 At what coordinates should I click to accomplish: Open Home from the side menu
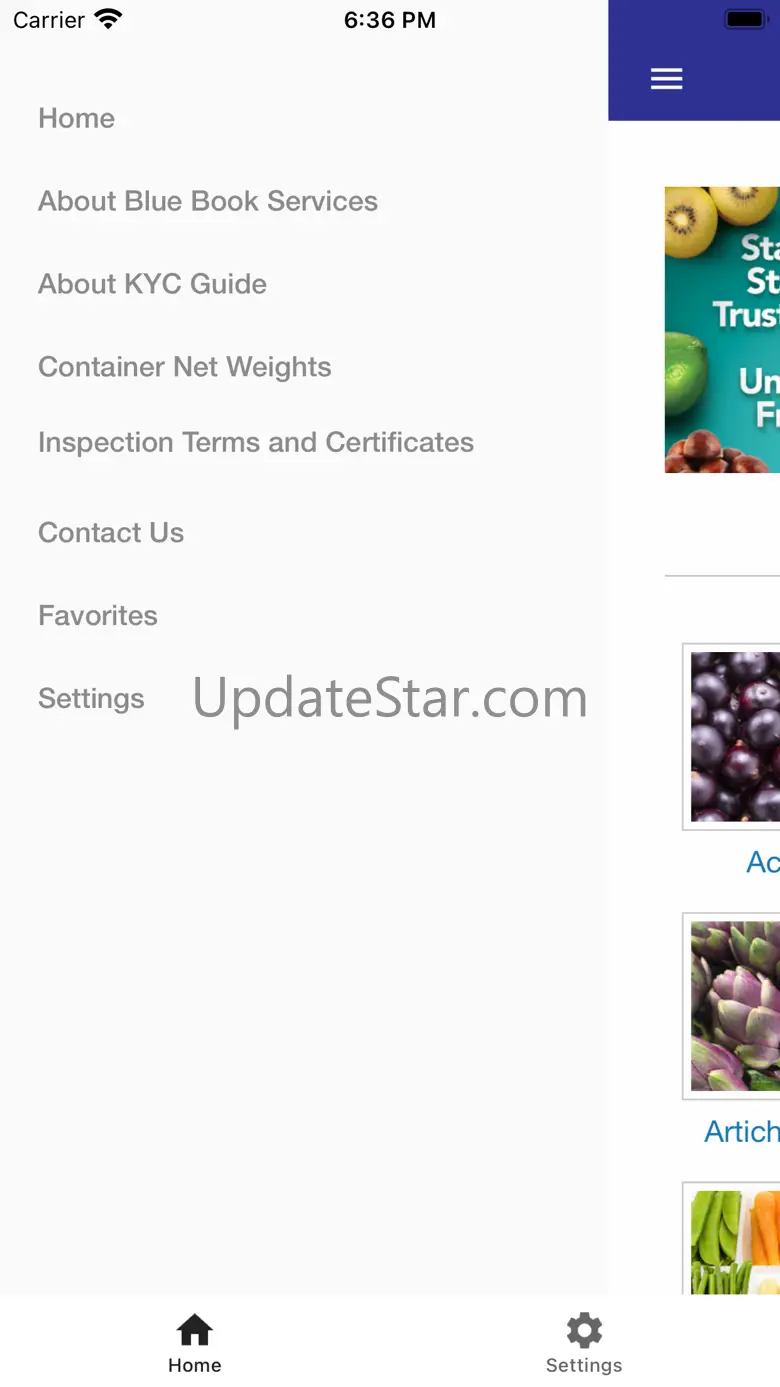pyautogui.click(x=76, y=118)
